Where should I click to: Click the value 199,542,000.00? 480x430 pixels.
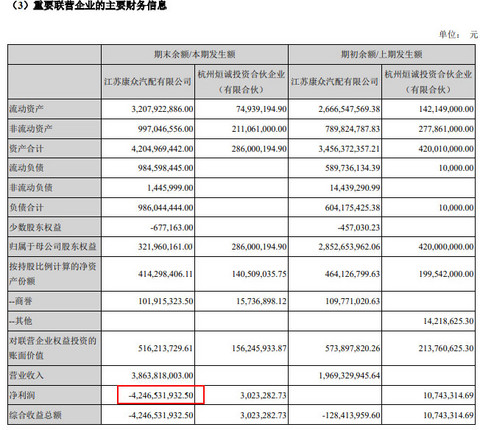click(x=446, y=274)
